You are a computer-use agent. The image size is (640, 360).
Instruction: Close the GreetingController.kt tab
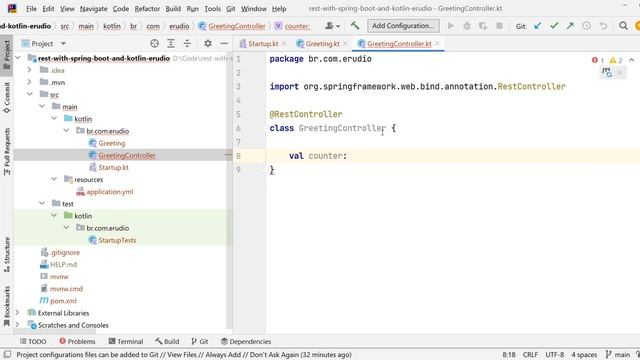(x=437, y=44)
